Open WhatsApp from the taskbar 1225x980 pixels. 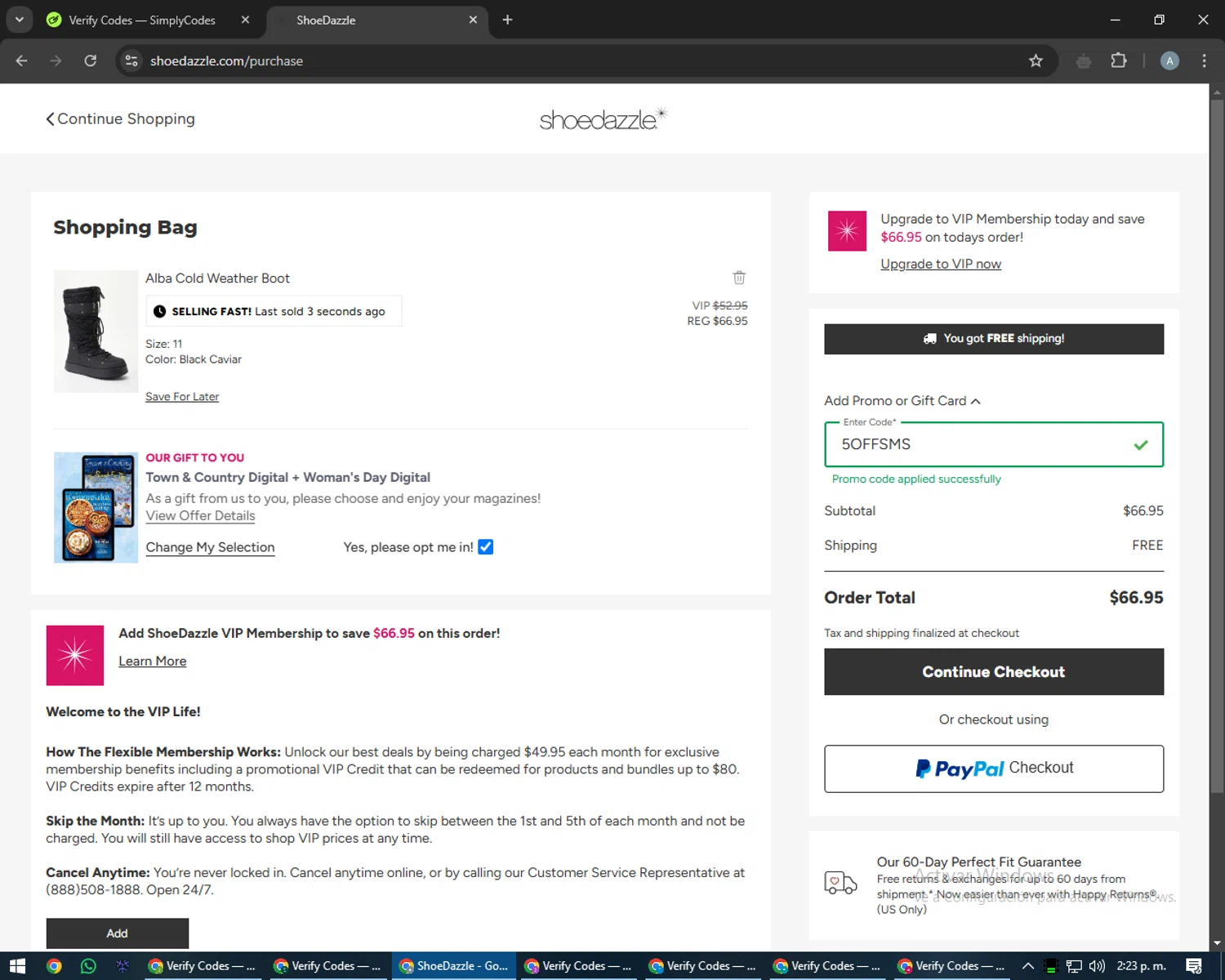(88, 966)
